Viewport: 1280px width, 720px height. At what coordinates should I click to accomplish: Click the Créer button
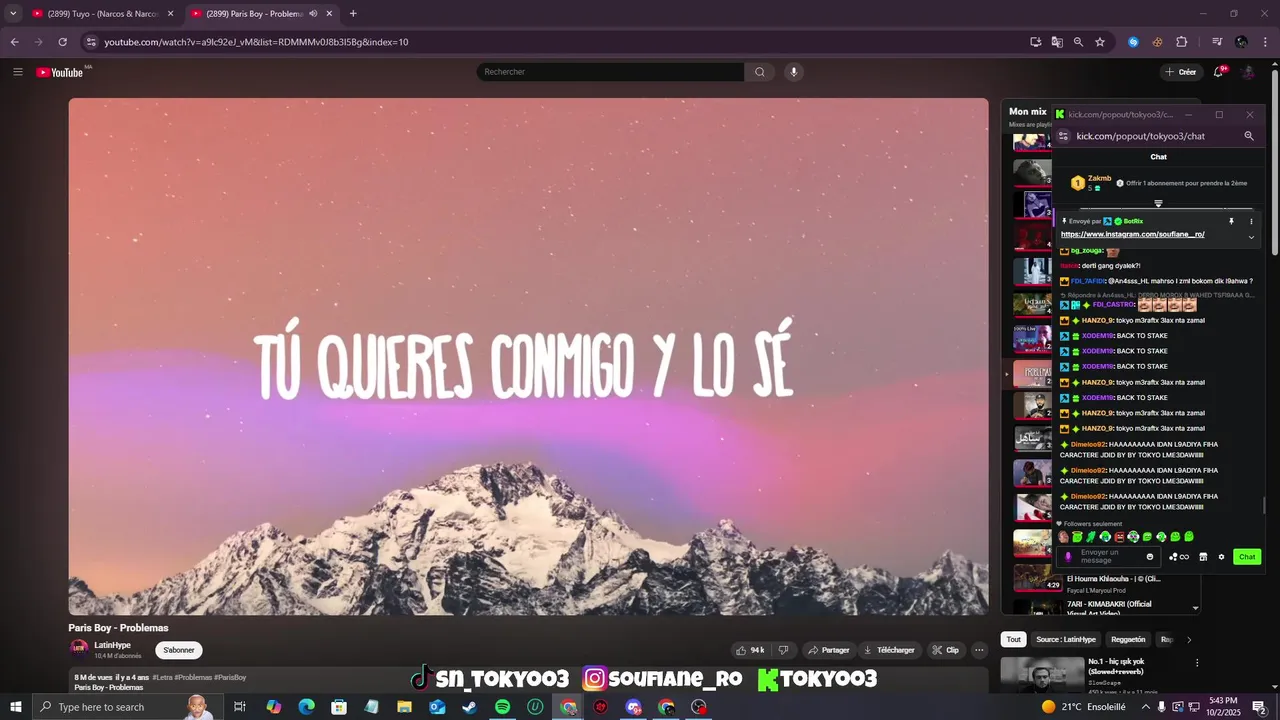pos(1180,72)
